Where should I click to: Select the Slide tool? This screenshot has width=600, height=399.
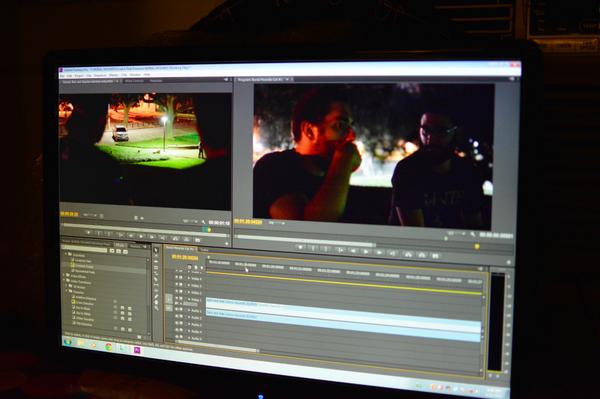156,291
